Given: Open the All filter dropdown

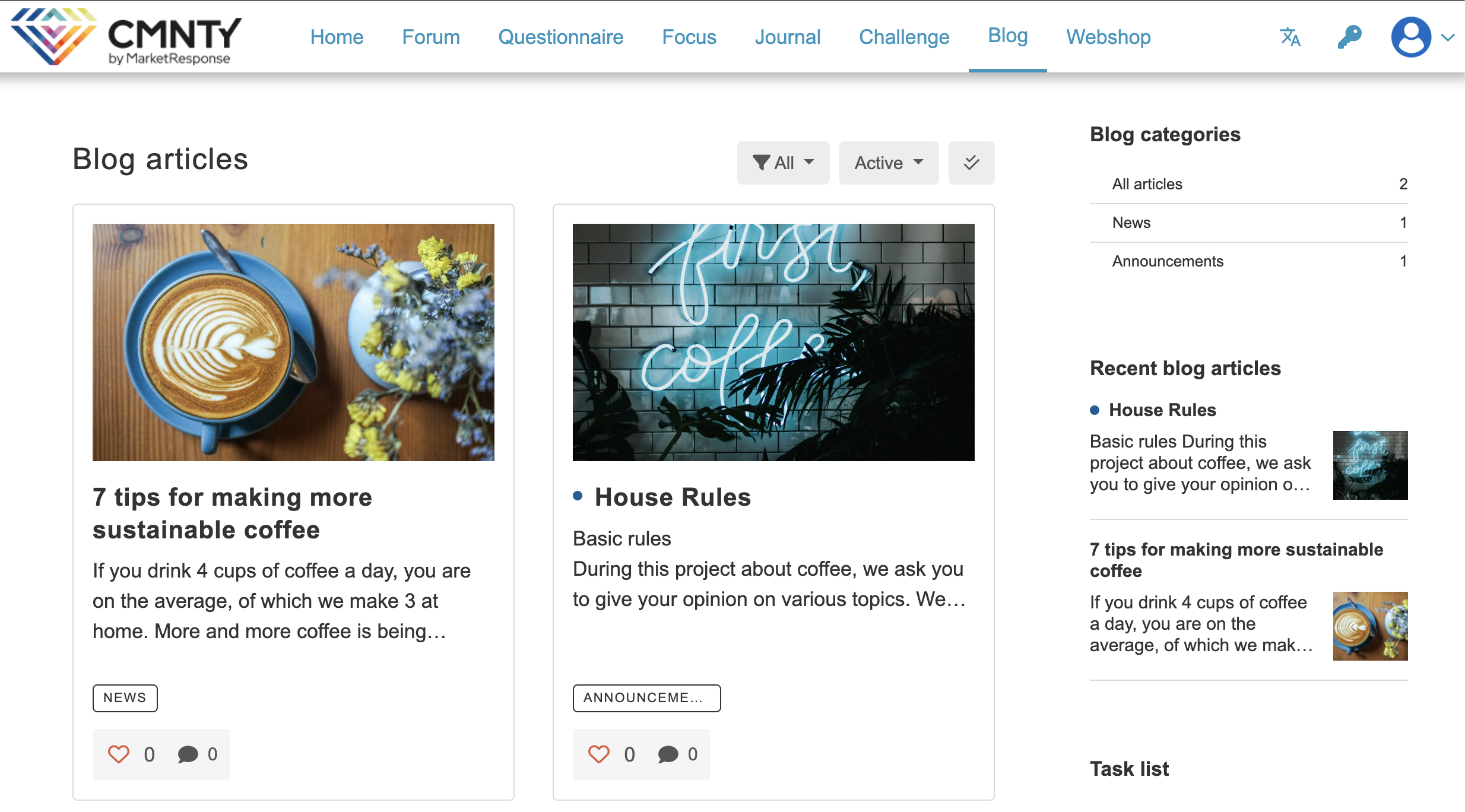Looking at the screenshot, I should 783,163.
